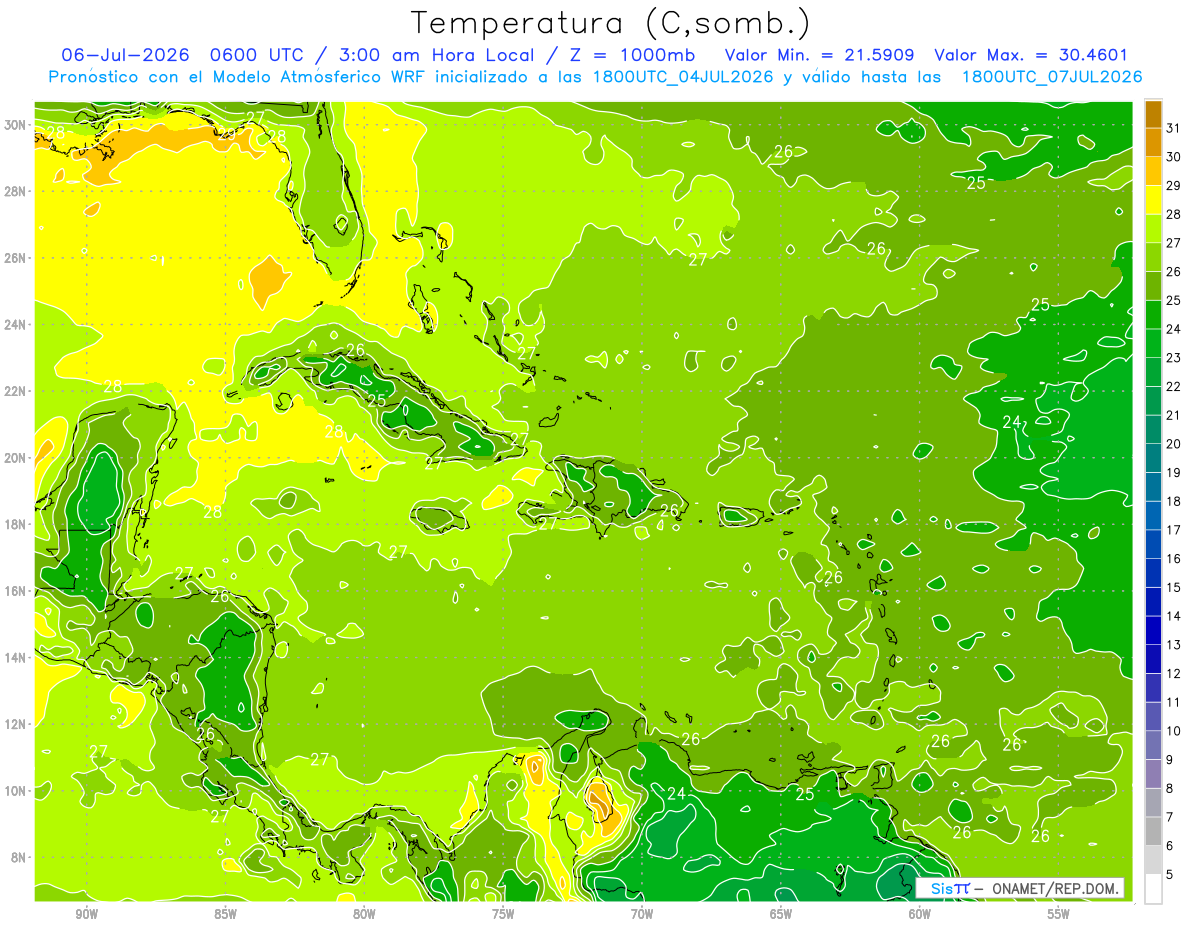Click the ONAMET/REP.DOM. logo box

tap(1019, 888)
